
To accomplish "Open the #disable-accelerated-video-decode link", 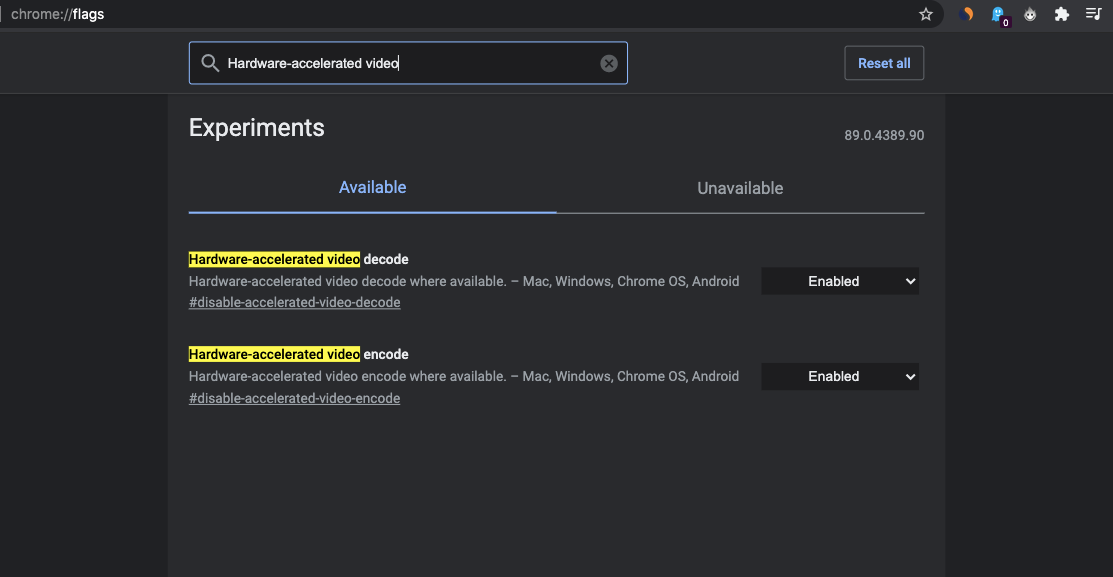I will [x=294, y=303].
